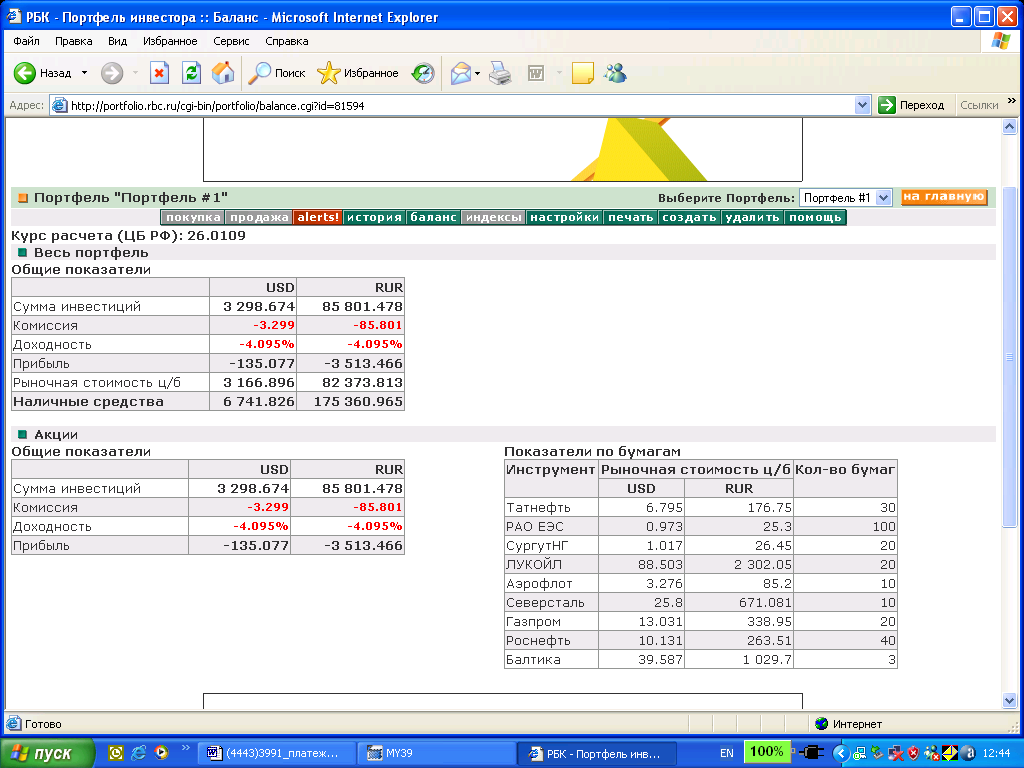Open the баланс tab
Image resolution: width=1024 pixels, height=768 pixels.
point(433,217)
